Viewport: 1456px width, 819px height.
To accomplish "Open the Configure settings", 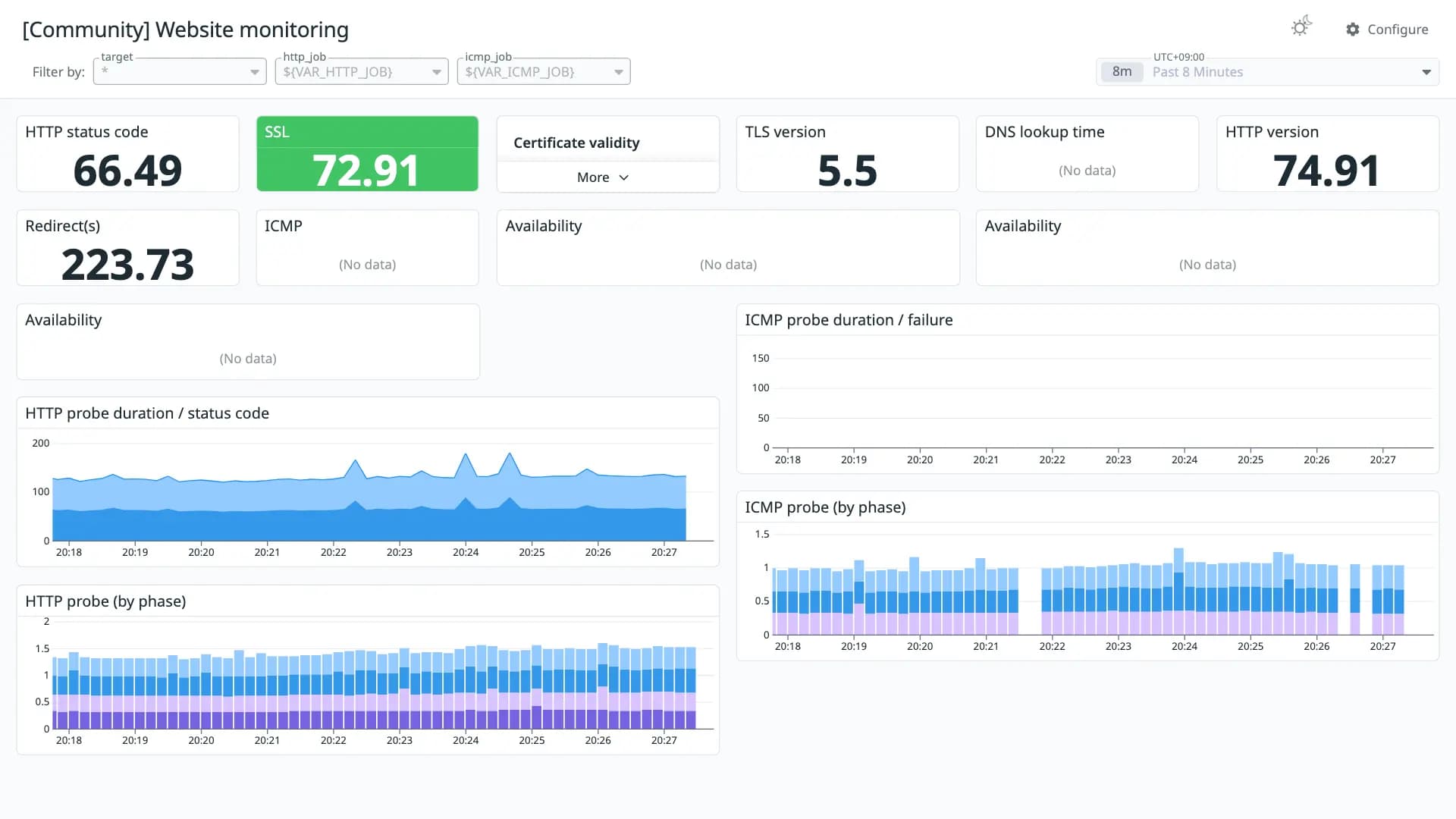I will point(1387,30).
